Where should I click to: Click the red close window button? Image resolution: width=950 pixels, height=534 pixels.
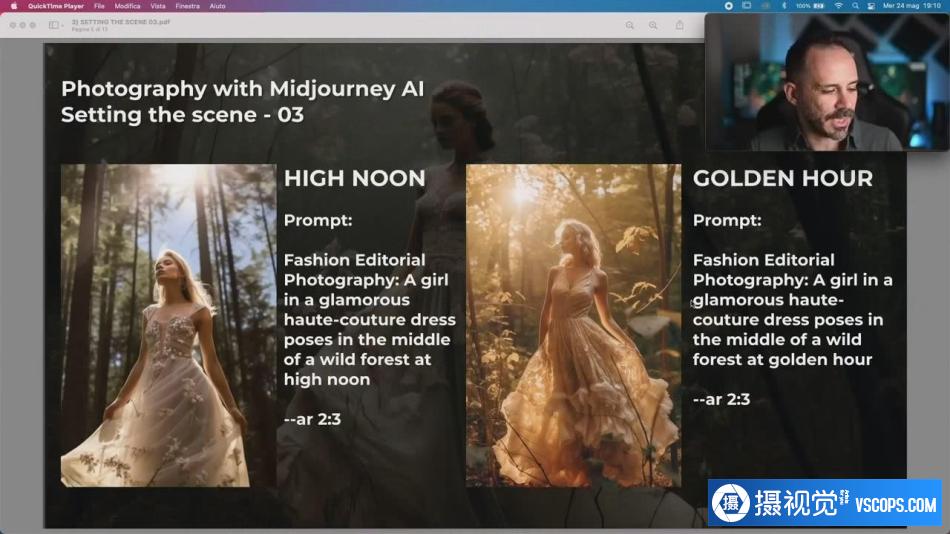click(x=13, y=25)
